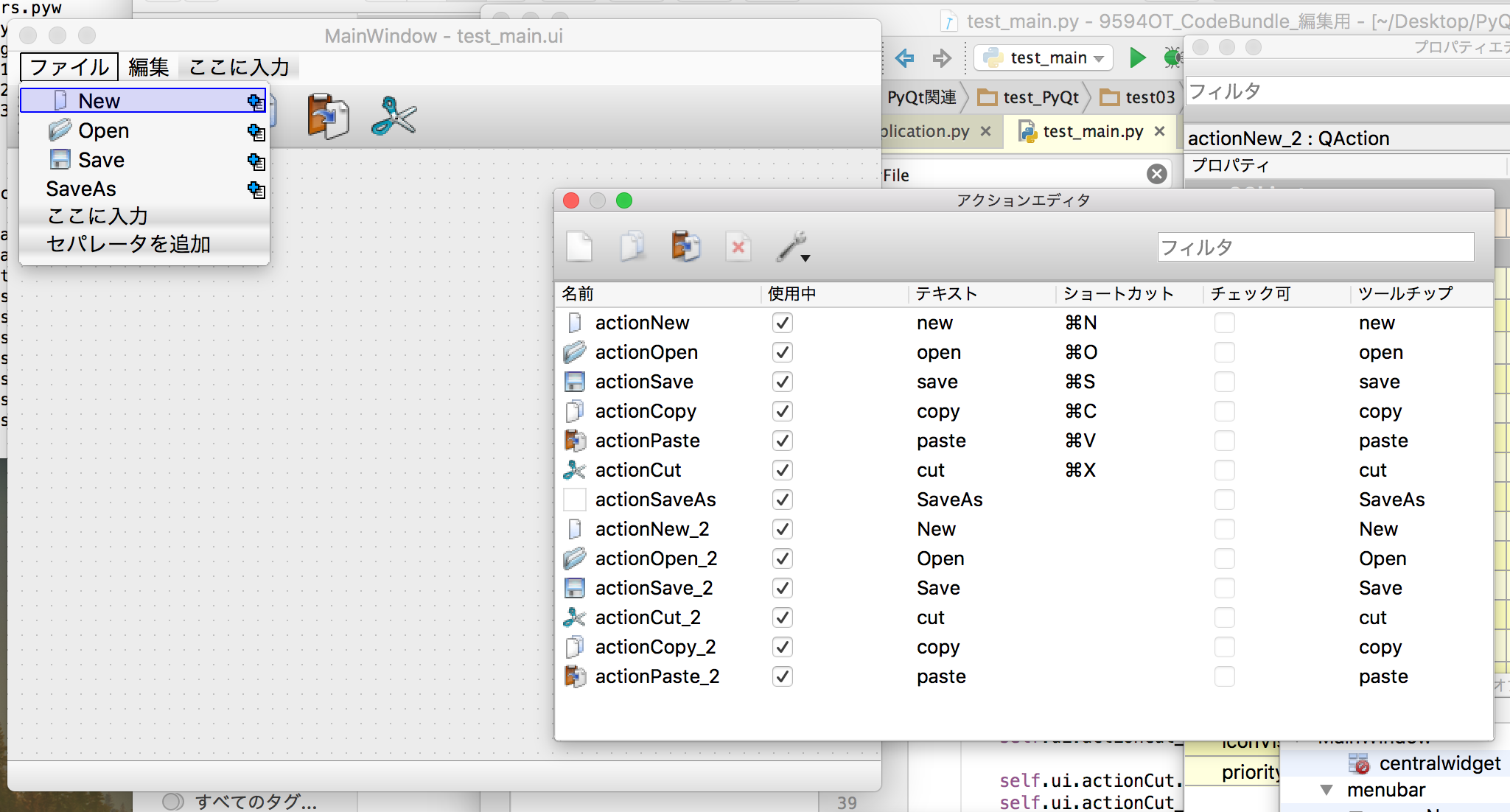1510x812 pixels.
Task: Delete the selected action with red X icon
Action: click(x=738, y=247)
